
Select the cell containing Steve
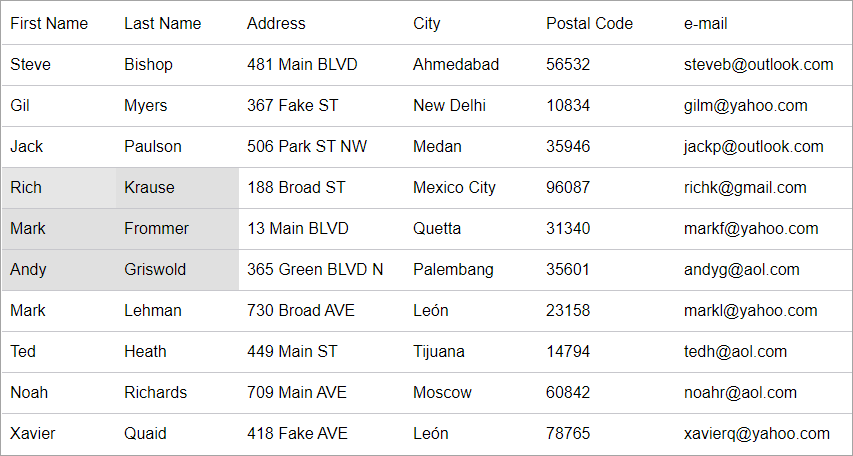tap(31, 65)
